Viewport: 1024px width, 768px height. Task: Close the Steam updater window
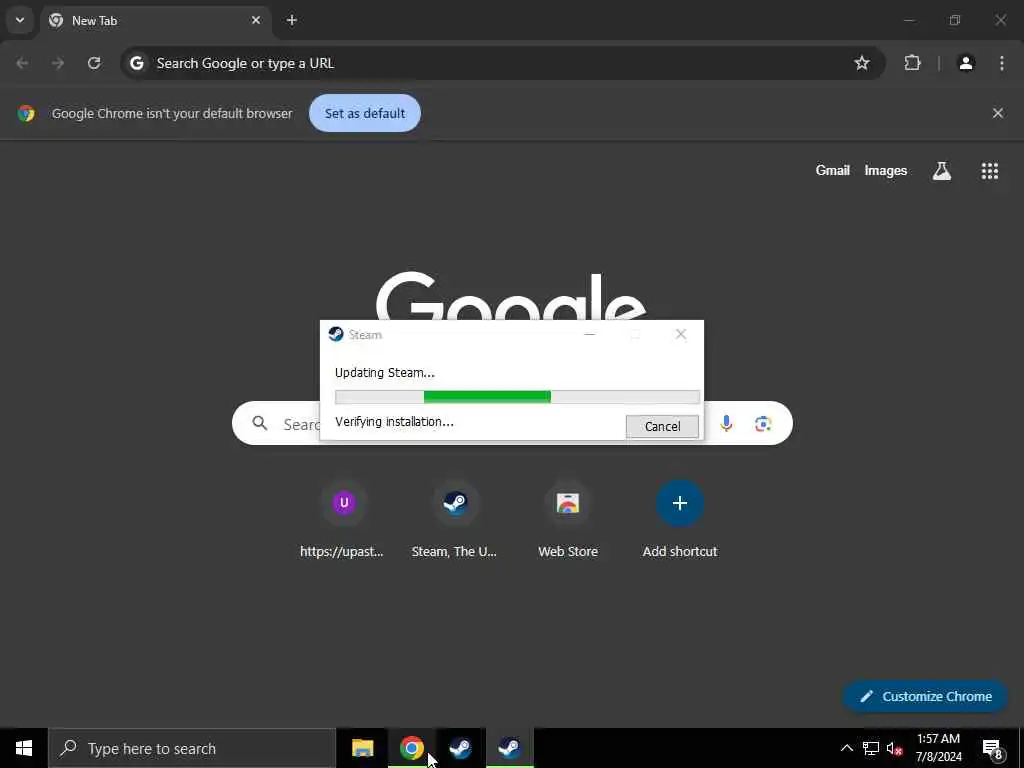point(681,334)
